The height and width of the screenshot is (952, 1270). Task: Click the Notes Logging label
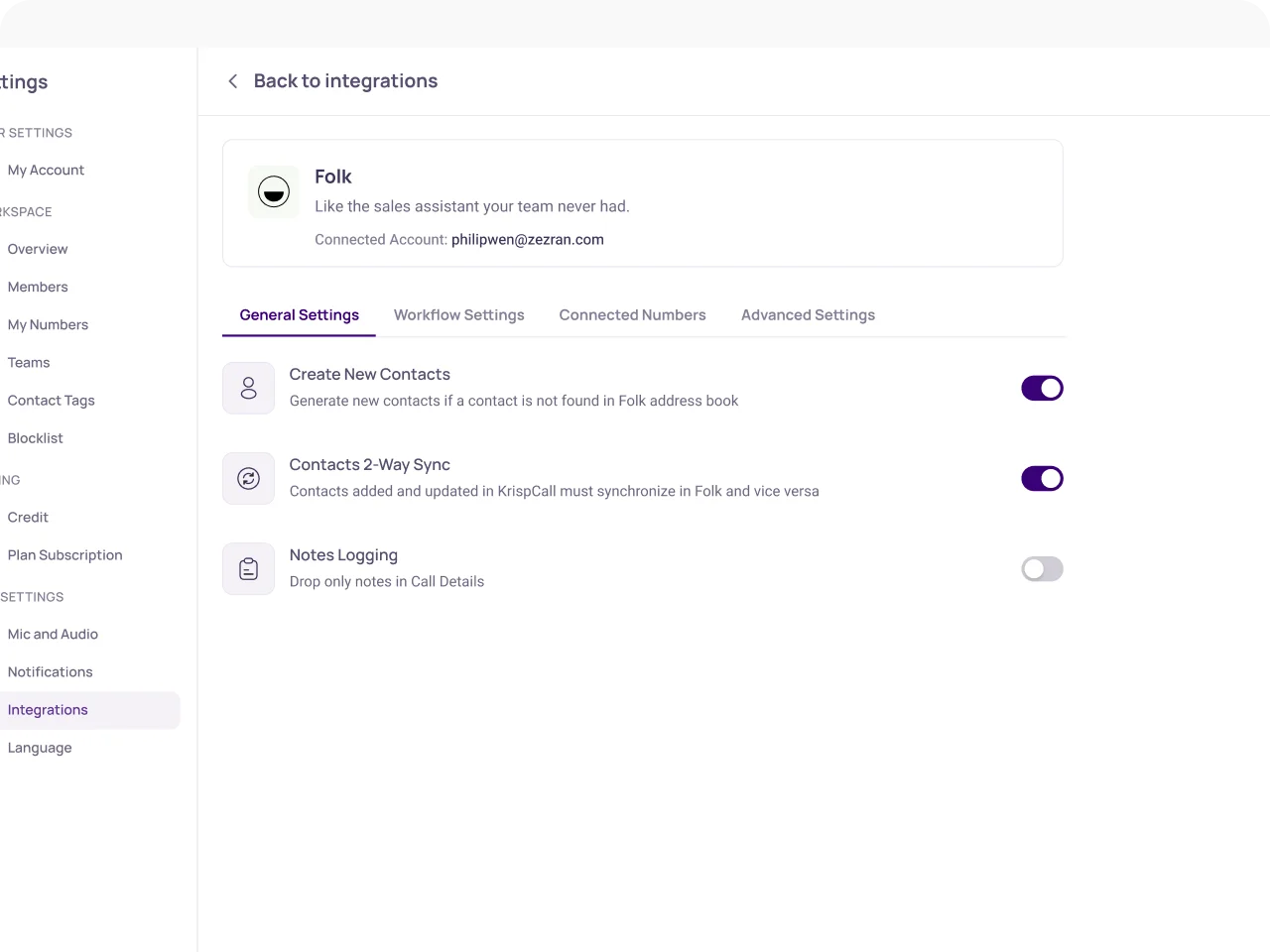click(343, 555)
